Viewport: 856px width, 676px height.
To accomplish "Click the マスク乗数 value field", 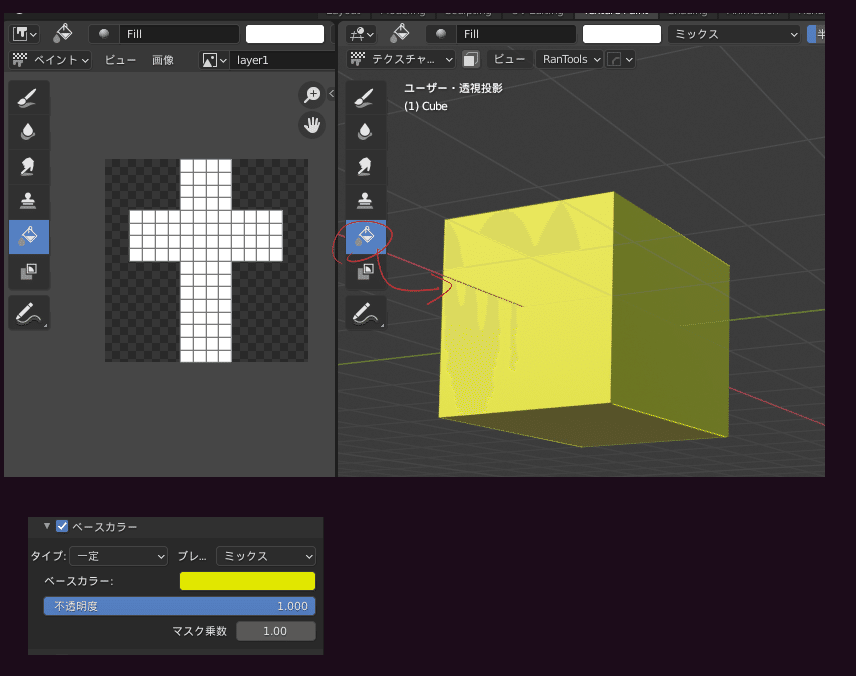I will [x=276, y=631].
